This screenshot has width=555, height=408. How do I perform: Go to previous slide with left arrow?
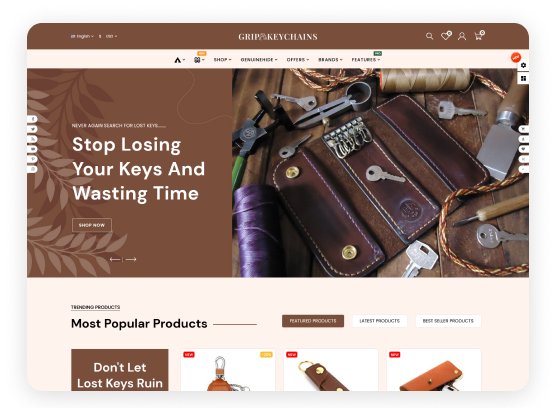115,259
